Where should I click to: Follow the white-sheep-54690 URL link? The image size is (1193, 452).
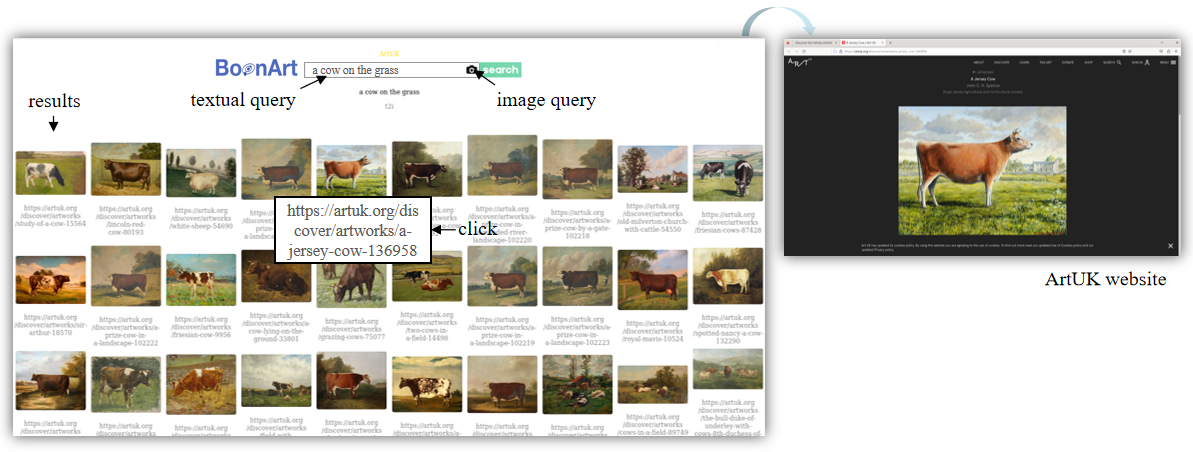click(x=201, y=216)
